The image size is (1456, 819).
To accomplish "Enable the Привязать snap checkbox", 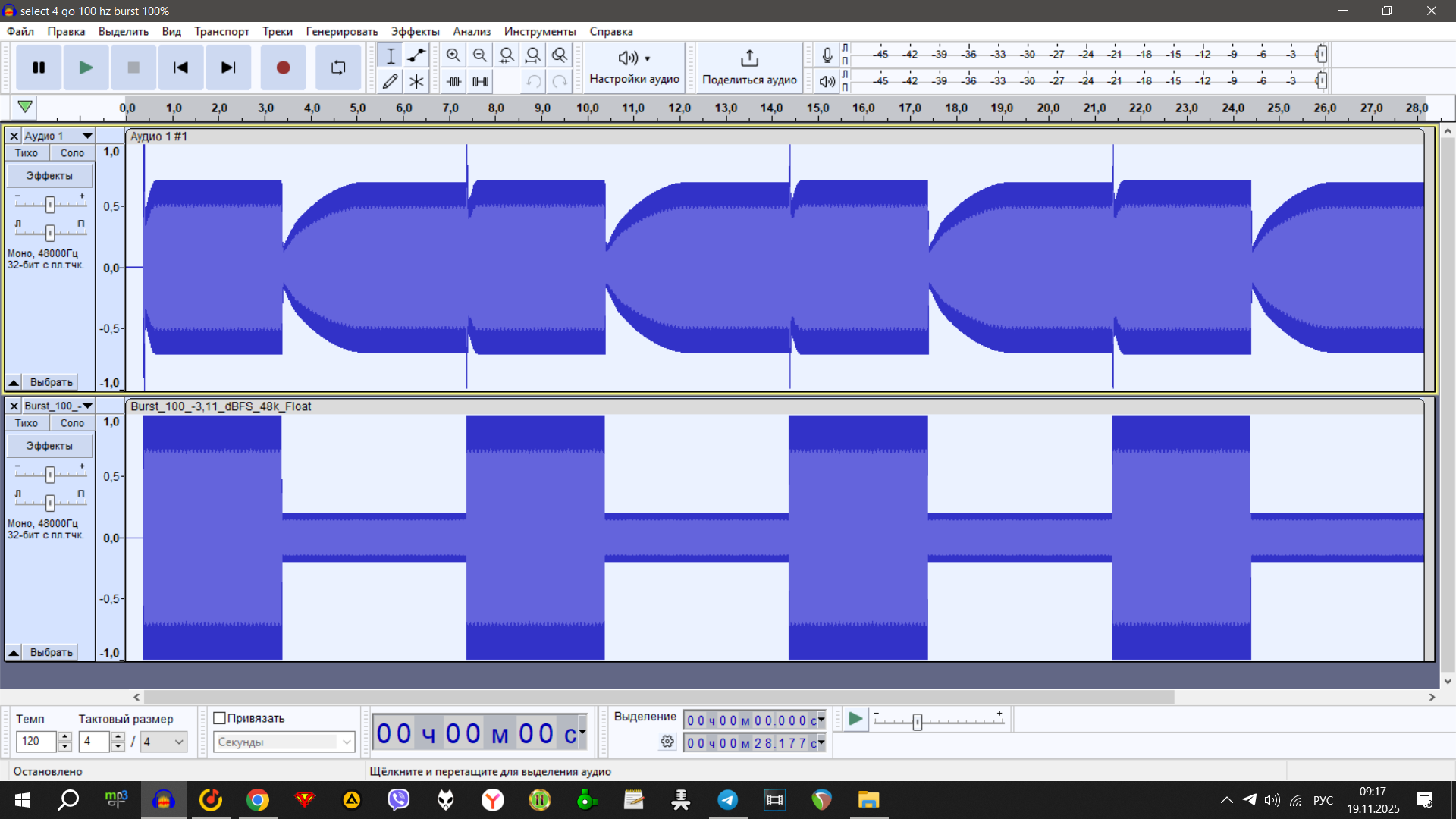I will [x=220, y=718].
